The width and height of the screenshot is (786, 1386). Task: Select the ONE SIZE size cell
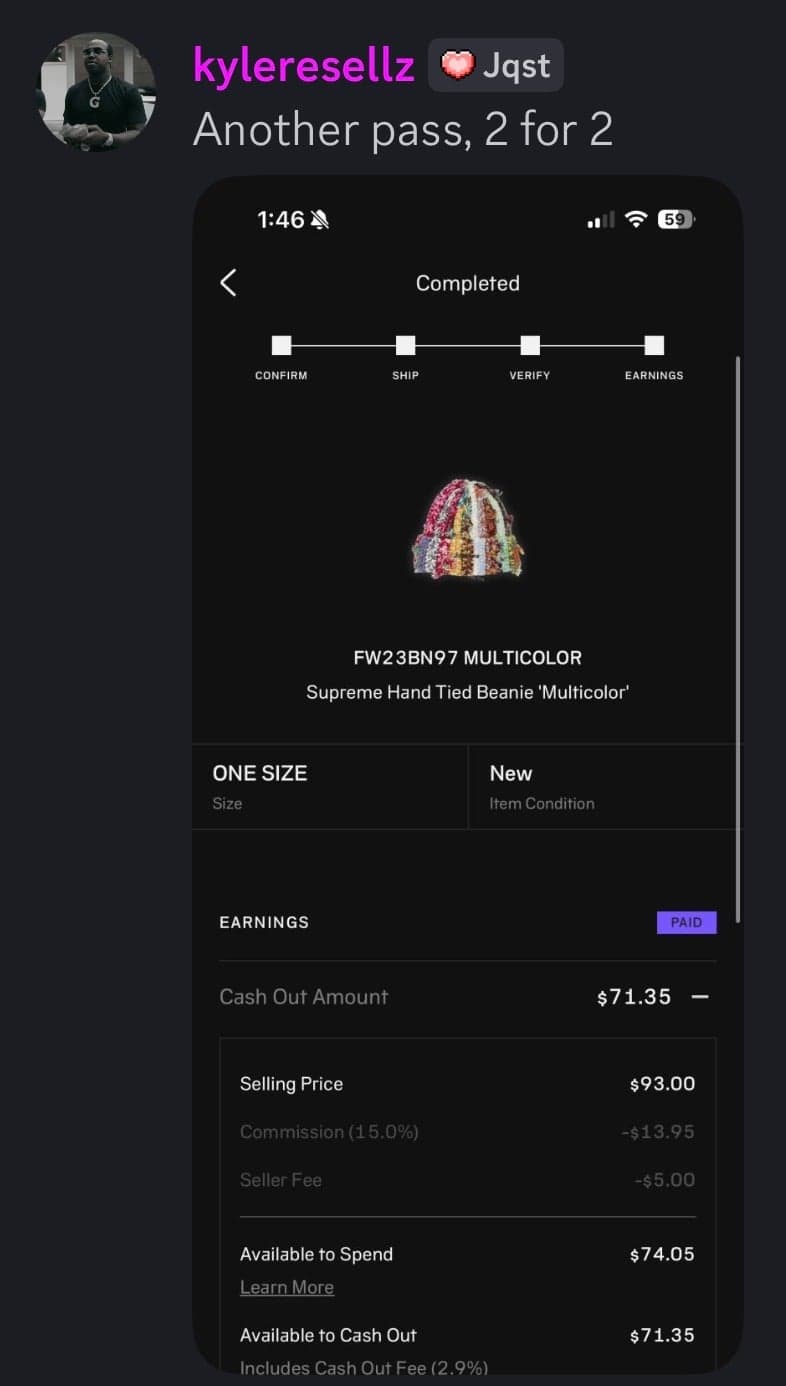pyautogui.click(x=330, y=787)
